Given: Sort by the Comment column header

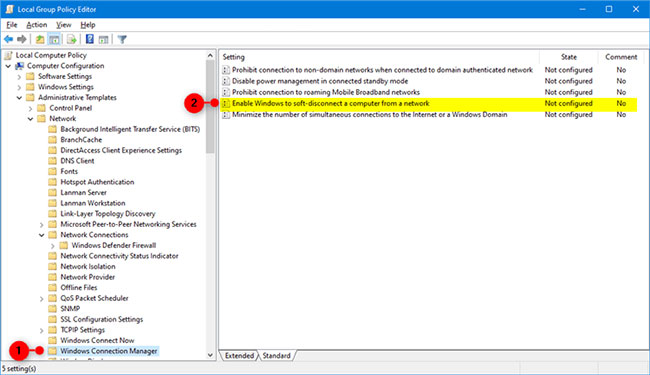Looking at the screenshot, I should pos(621,57).
